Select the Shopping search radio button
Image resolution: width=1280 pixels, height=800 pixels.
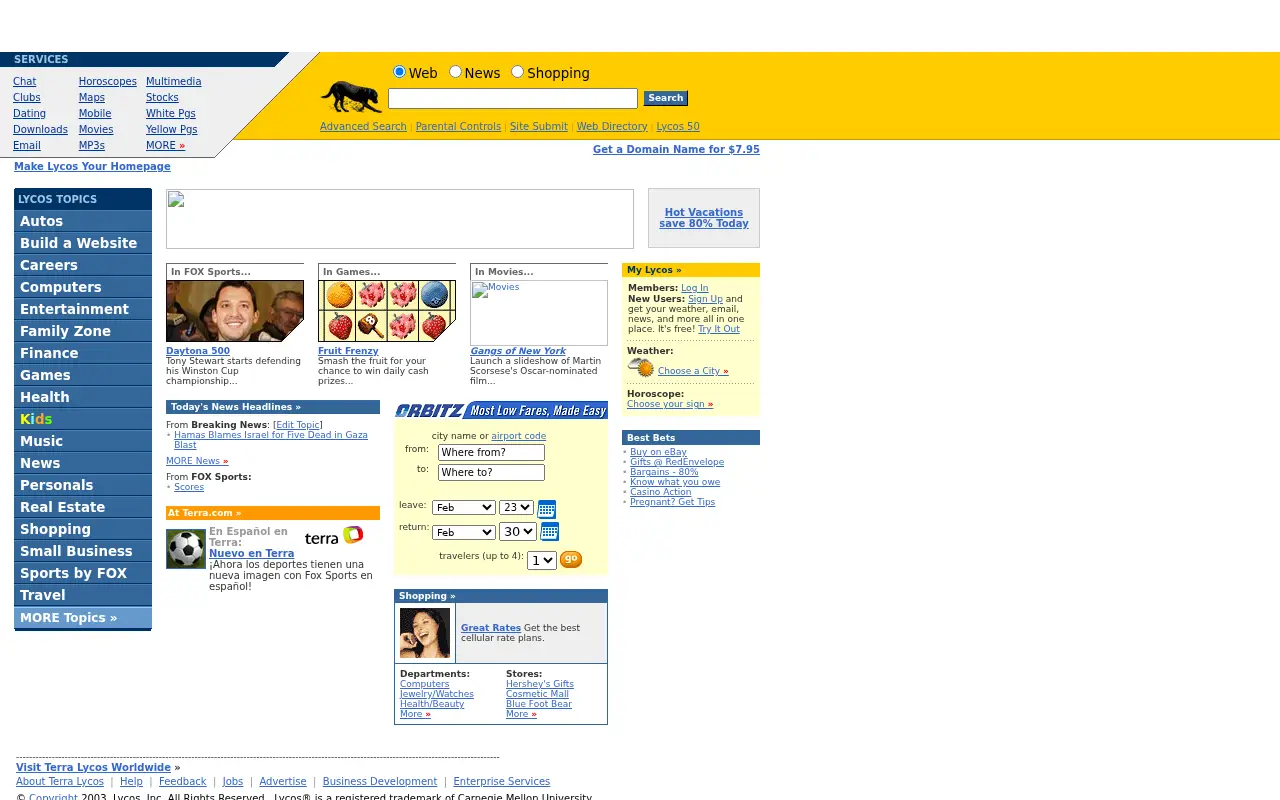pyautogui.click(x=517, y=72)
